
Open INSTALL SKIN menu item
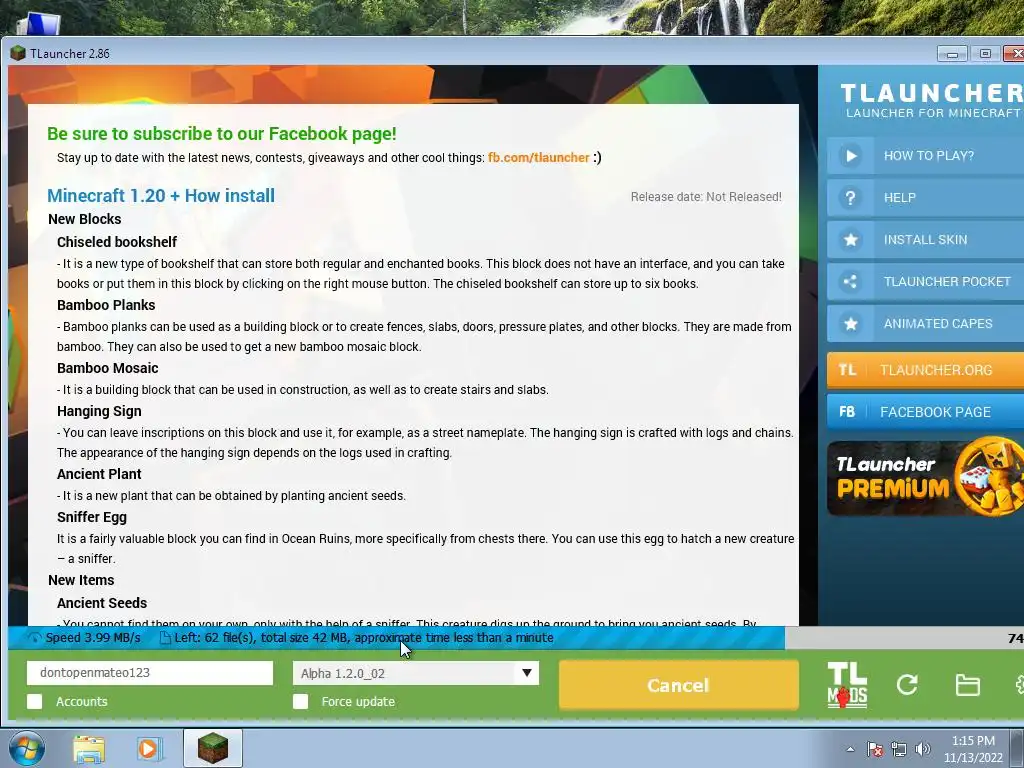pyautogui.click(x=925, y=240)
